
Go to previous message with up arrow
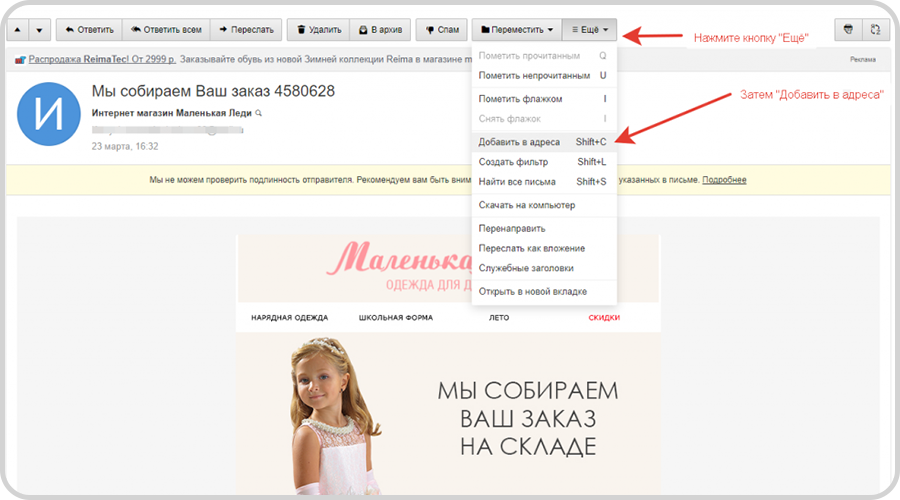click(x=17, y=30)
